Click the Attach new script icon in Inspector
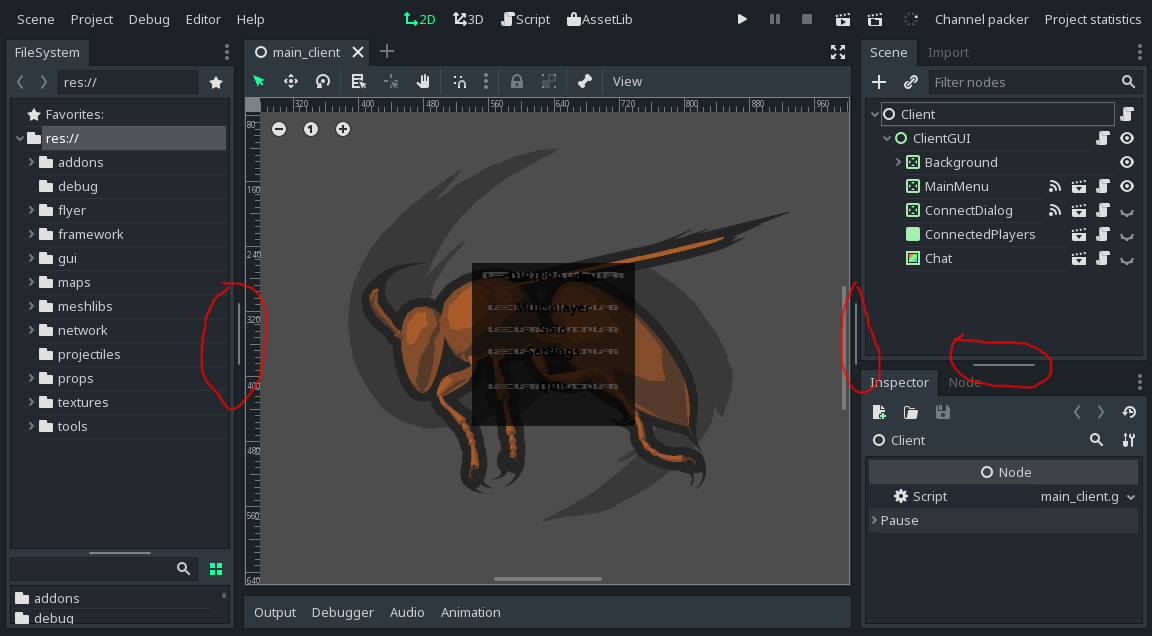The height and width of the screenshot is (636, 1152). coord(879,412)
